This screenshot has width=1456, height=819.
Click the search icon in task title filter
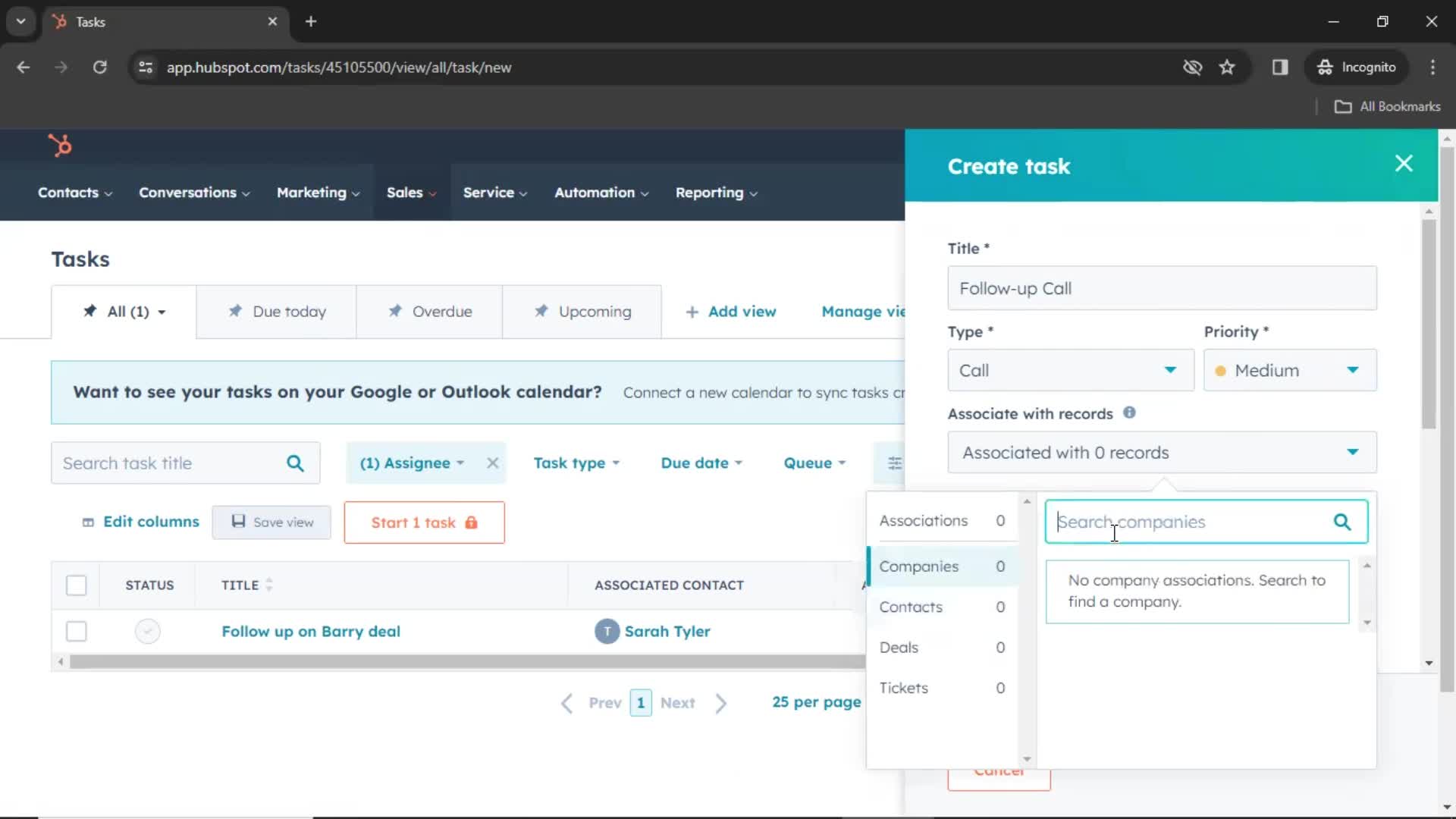click(296, 463)
